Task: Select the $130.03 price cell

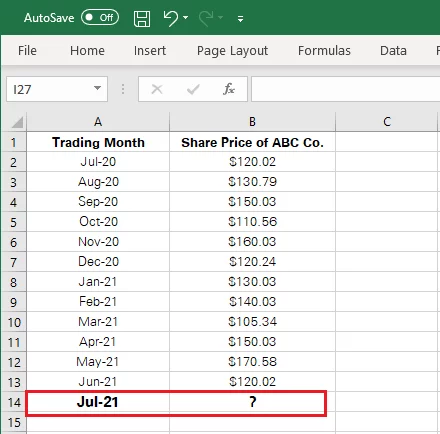Action: [x=252, y=282]
